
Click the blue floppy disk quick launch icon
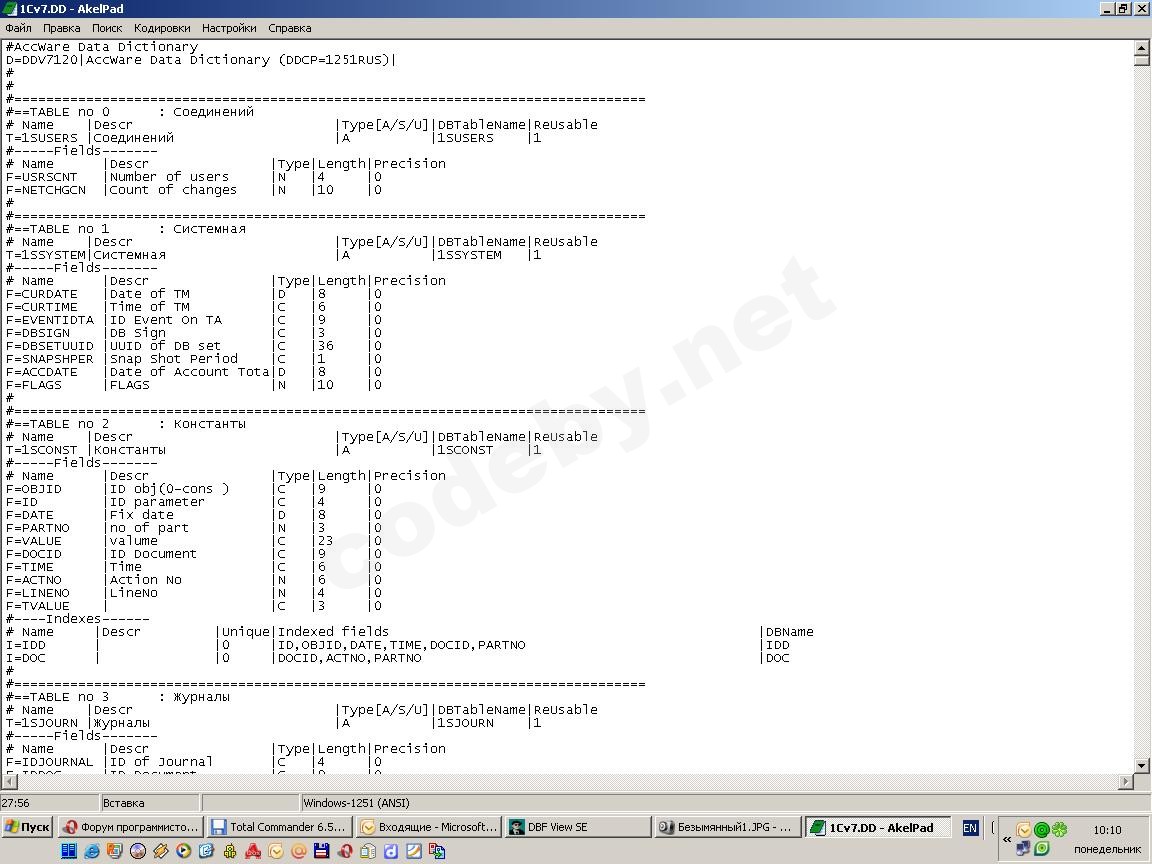321,851
